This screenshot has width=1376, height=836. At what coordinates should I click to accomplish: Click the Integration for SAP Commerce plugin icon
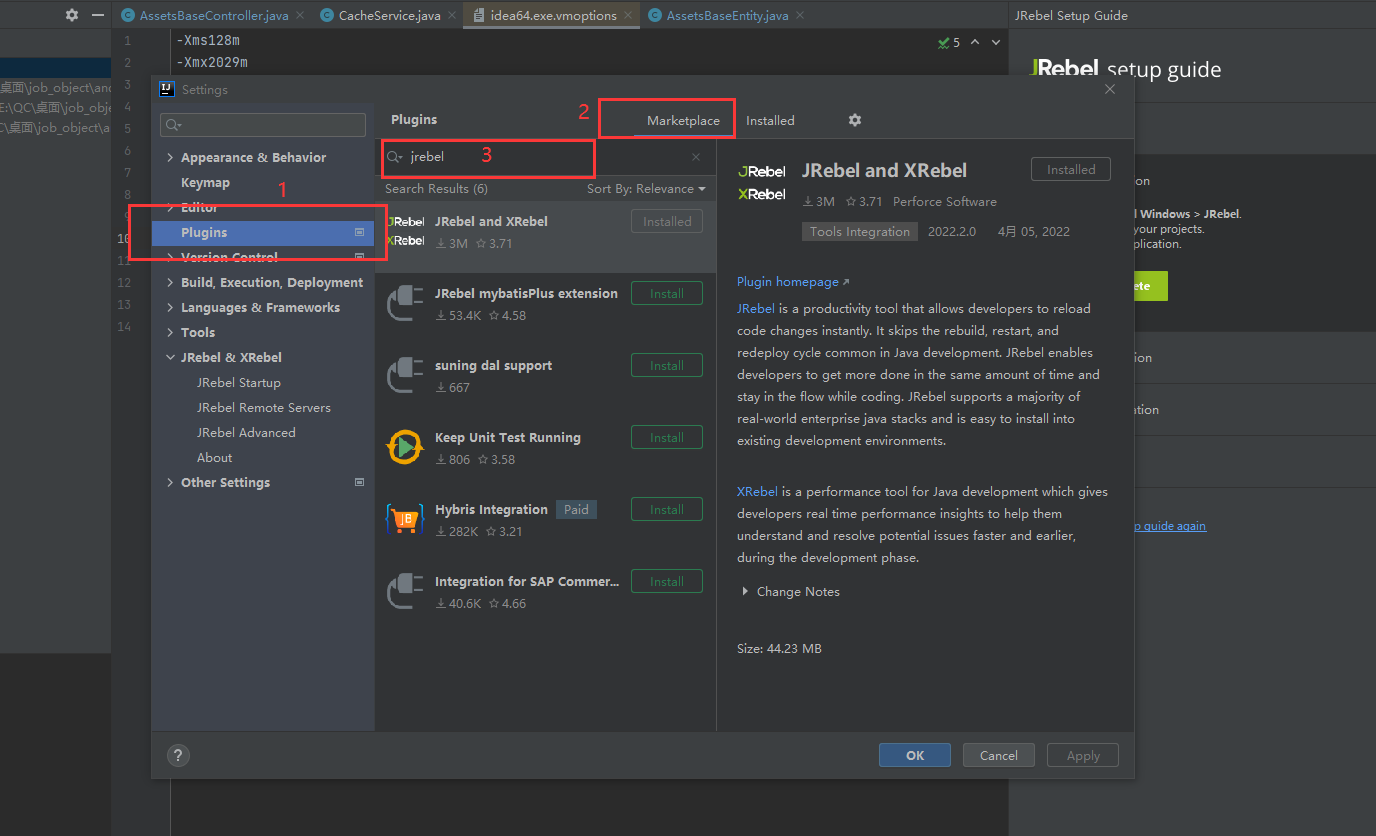(x=405, y=590)
